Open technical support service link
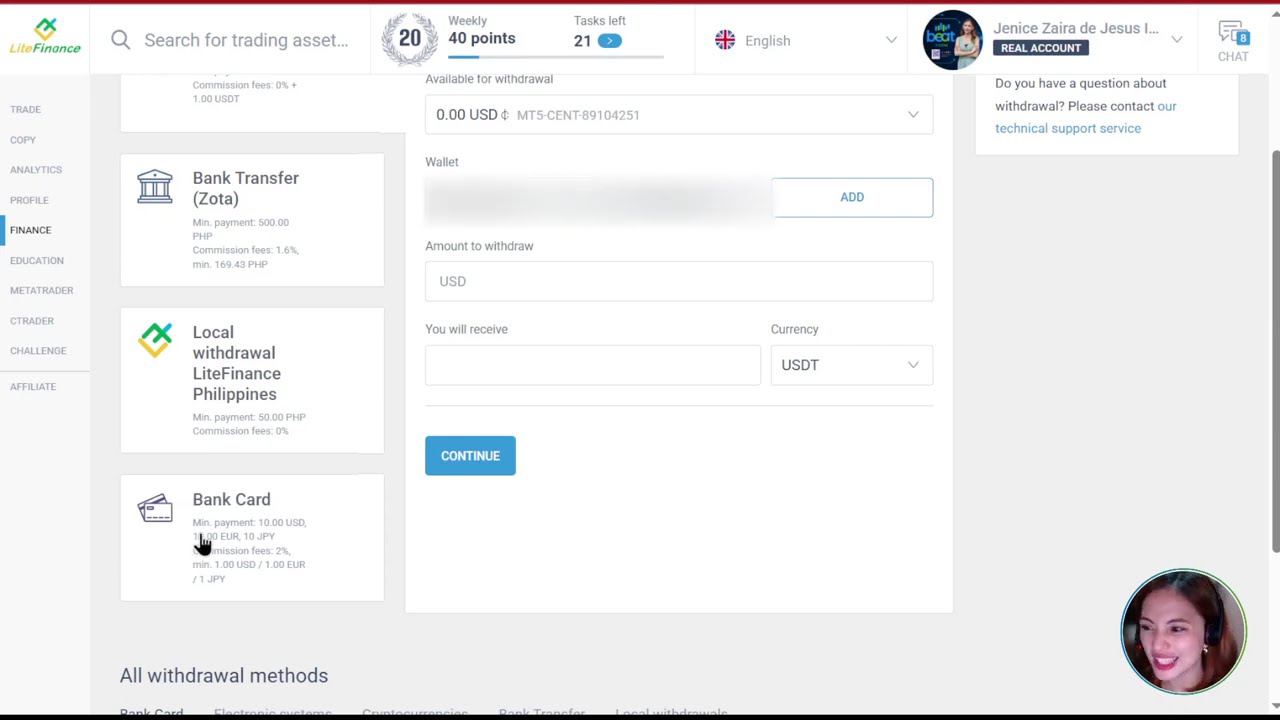 [1085, 117]
